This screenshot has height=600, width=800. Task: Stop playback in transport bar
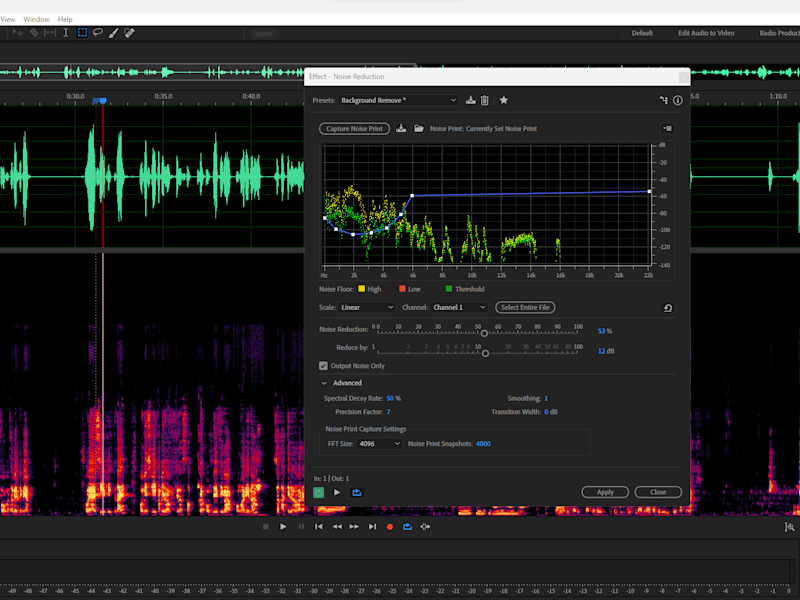coord(265,527)
